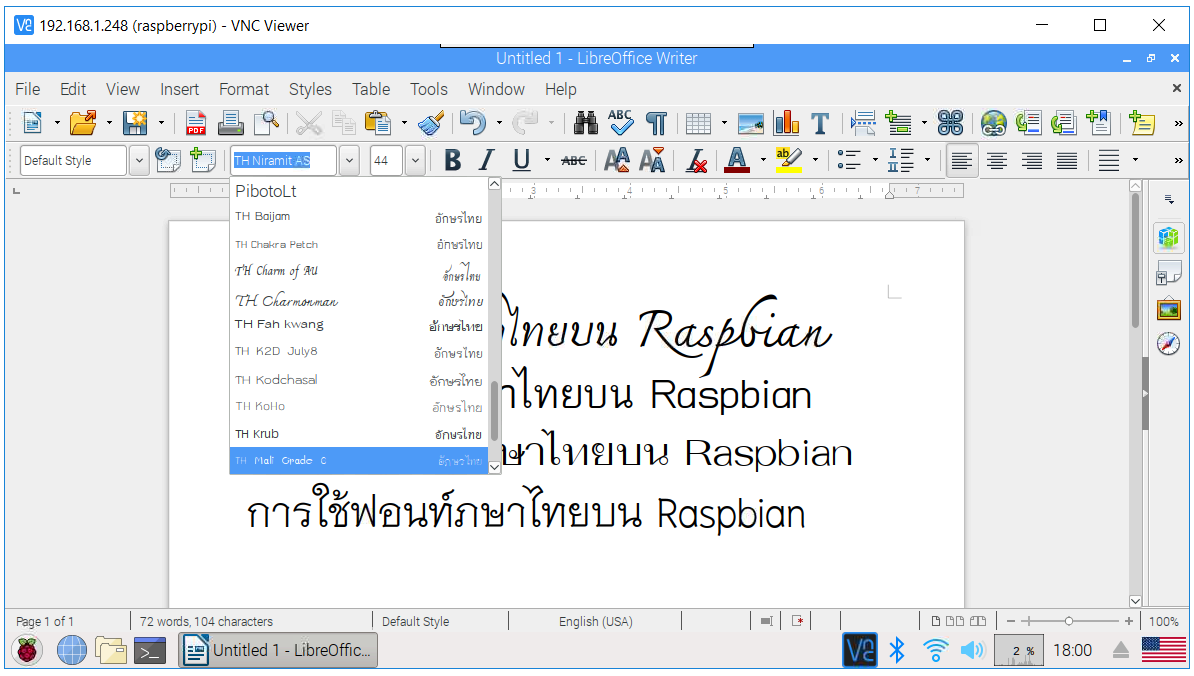Toggle italic formatting

(x=487, y=160)
